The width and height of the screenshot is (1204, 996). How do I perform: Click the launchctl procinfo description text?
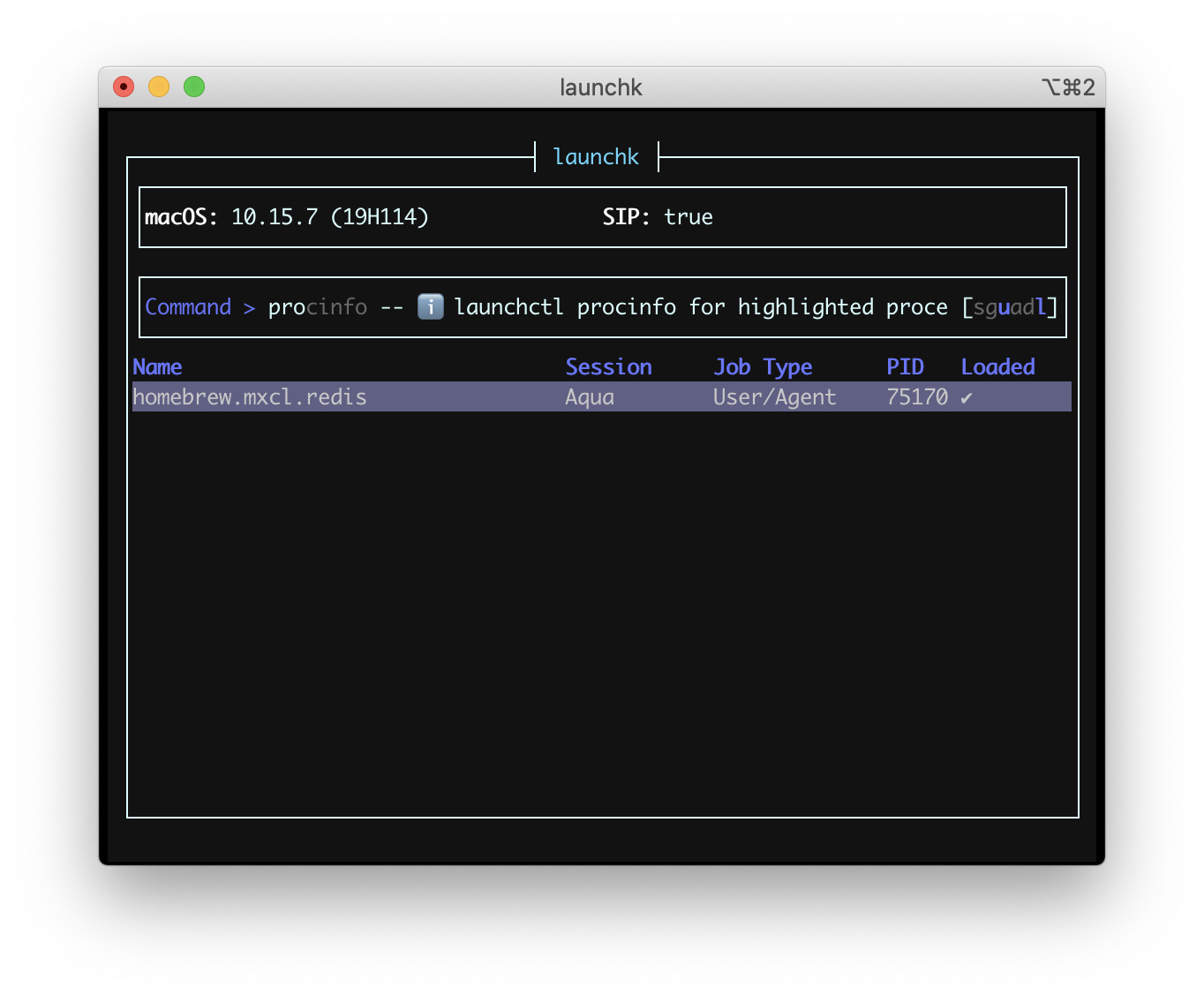(701, 307)
